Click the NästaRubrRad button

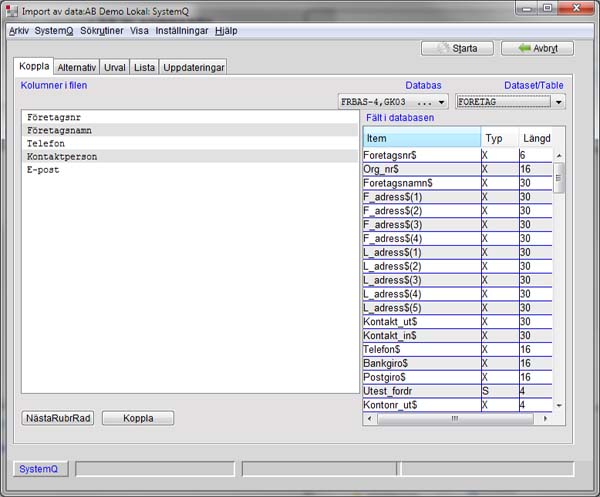[x=58, y=418]
